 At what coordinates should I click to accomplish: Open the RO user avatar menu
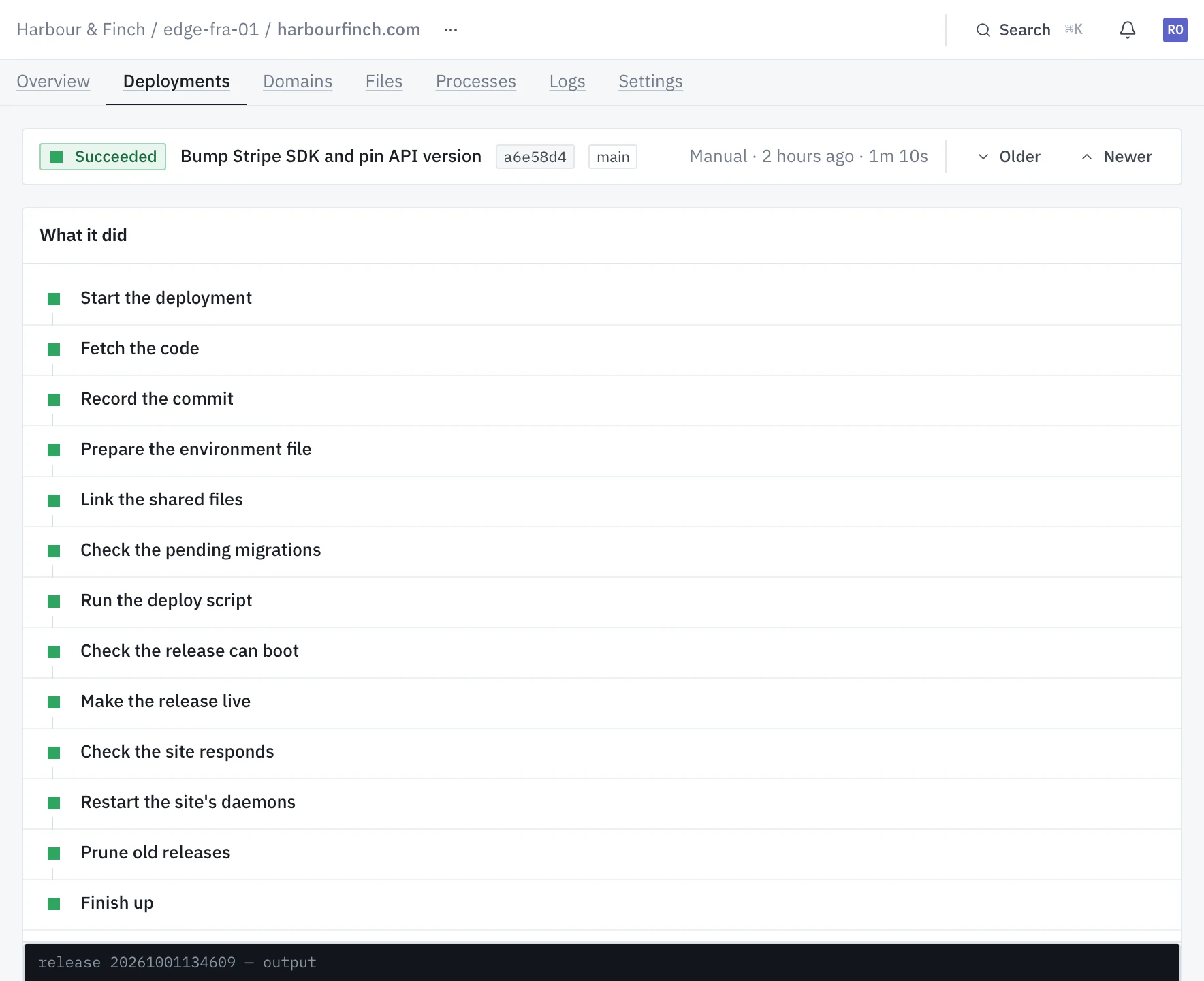coord(1175,30)
